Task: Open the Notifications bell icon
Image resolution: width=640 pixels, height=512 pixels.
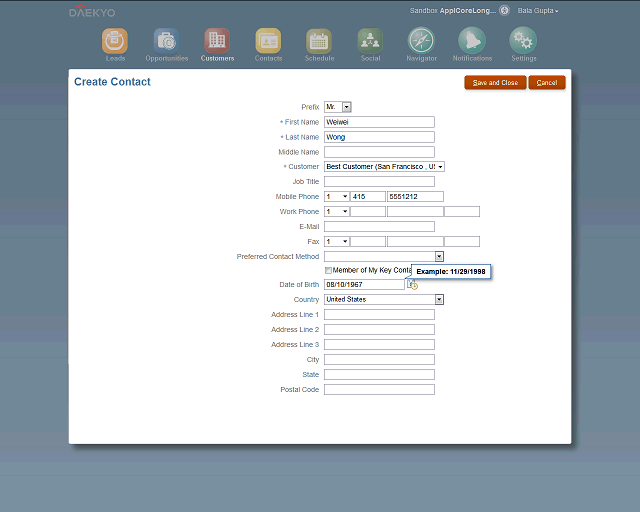Action: pyautogui.click(x=472, y=40)
